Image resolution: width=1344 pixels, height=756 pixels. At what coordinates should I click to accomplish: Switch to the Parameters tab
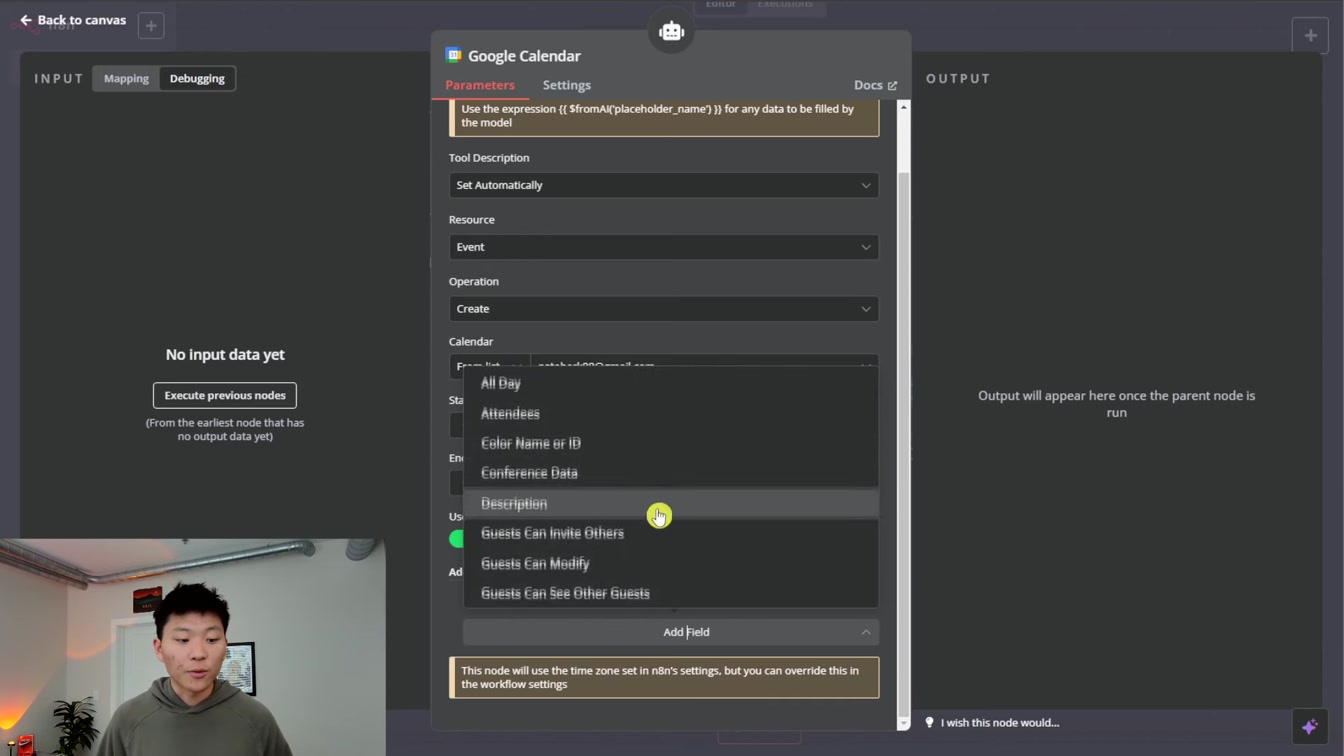point(480,85)
